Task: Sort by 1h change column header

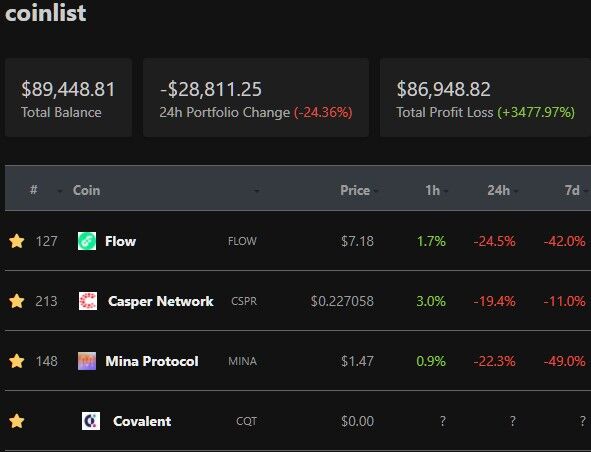Action: point(432,190)
